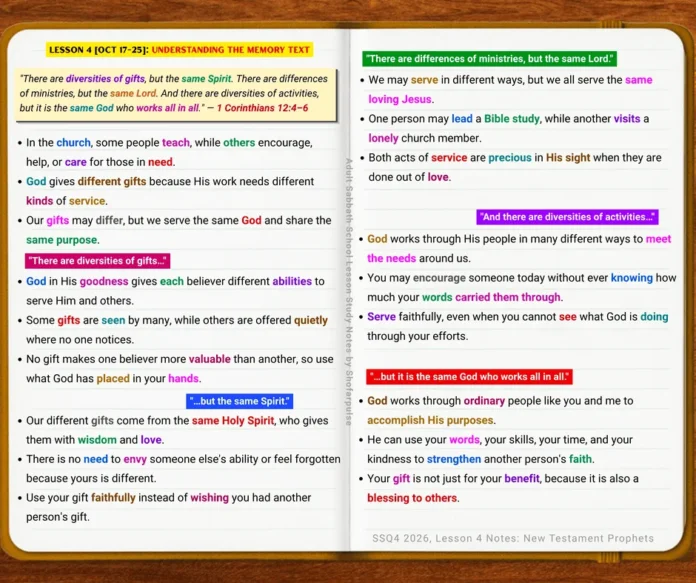Click the bullet 'Some gifts are seen by many'

[x=172, y=330]
